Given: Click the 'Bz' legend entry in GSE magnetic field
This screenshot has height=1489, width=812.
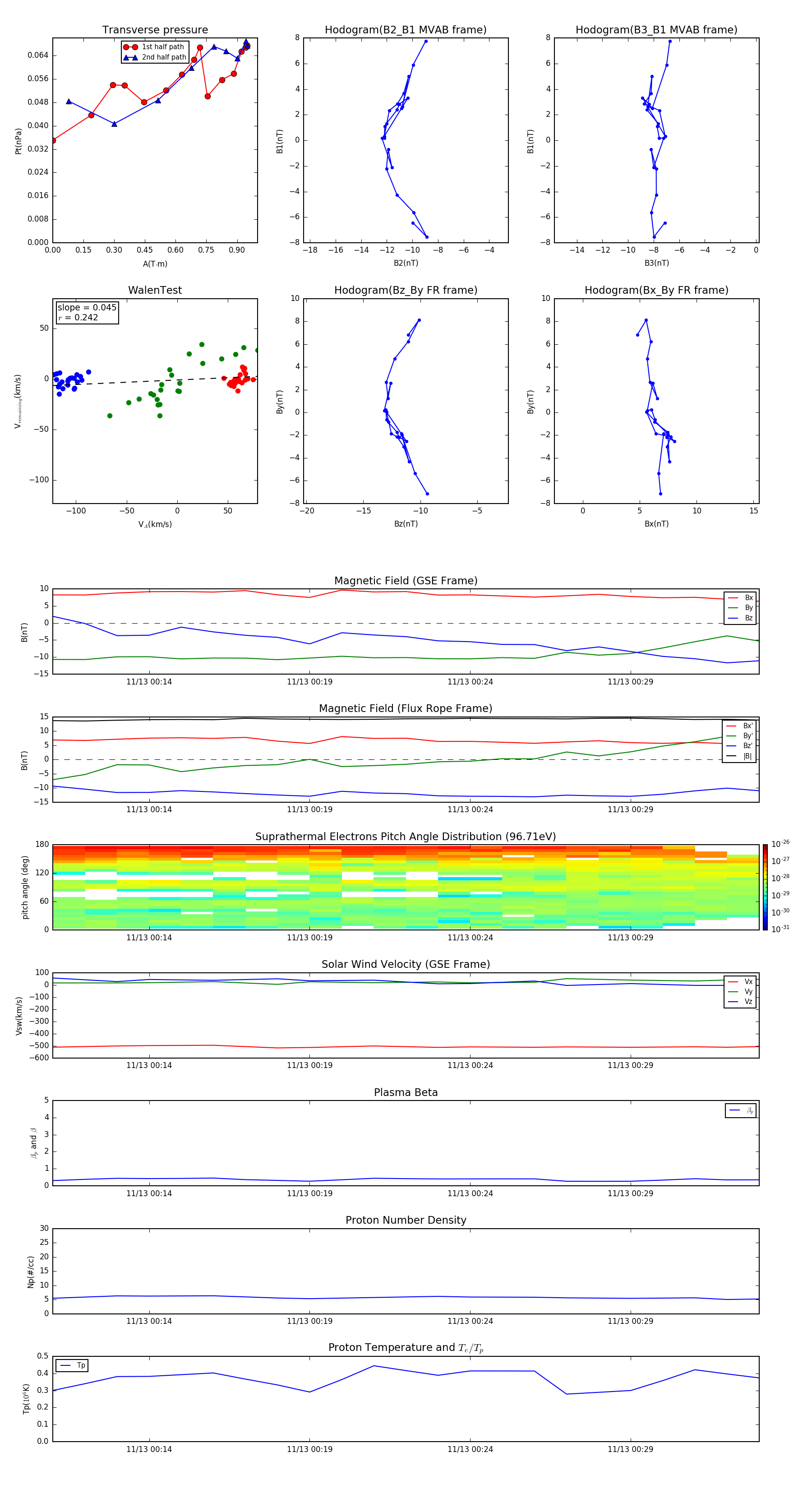Looking at the screenshot, I should pyautogui.click(x=740, y=618).
